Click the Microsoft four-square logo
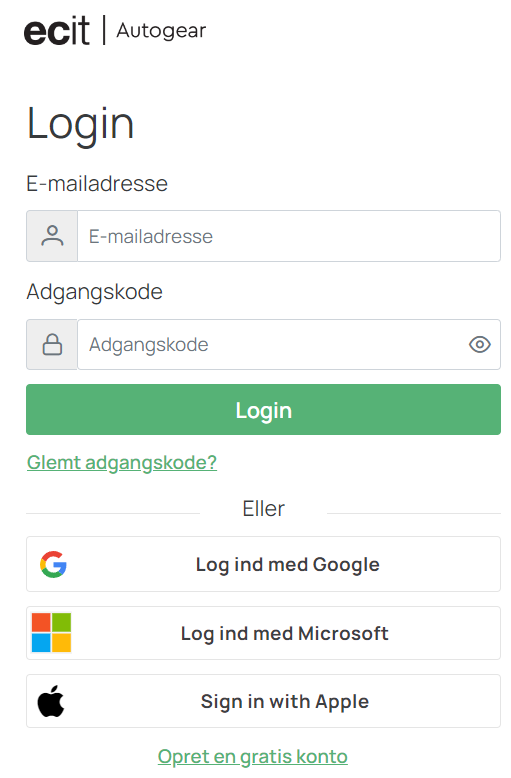Viewport: 511px width, 778px height. click(52, 633)
